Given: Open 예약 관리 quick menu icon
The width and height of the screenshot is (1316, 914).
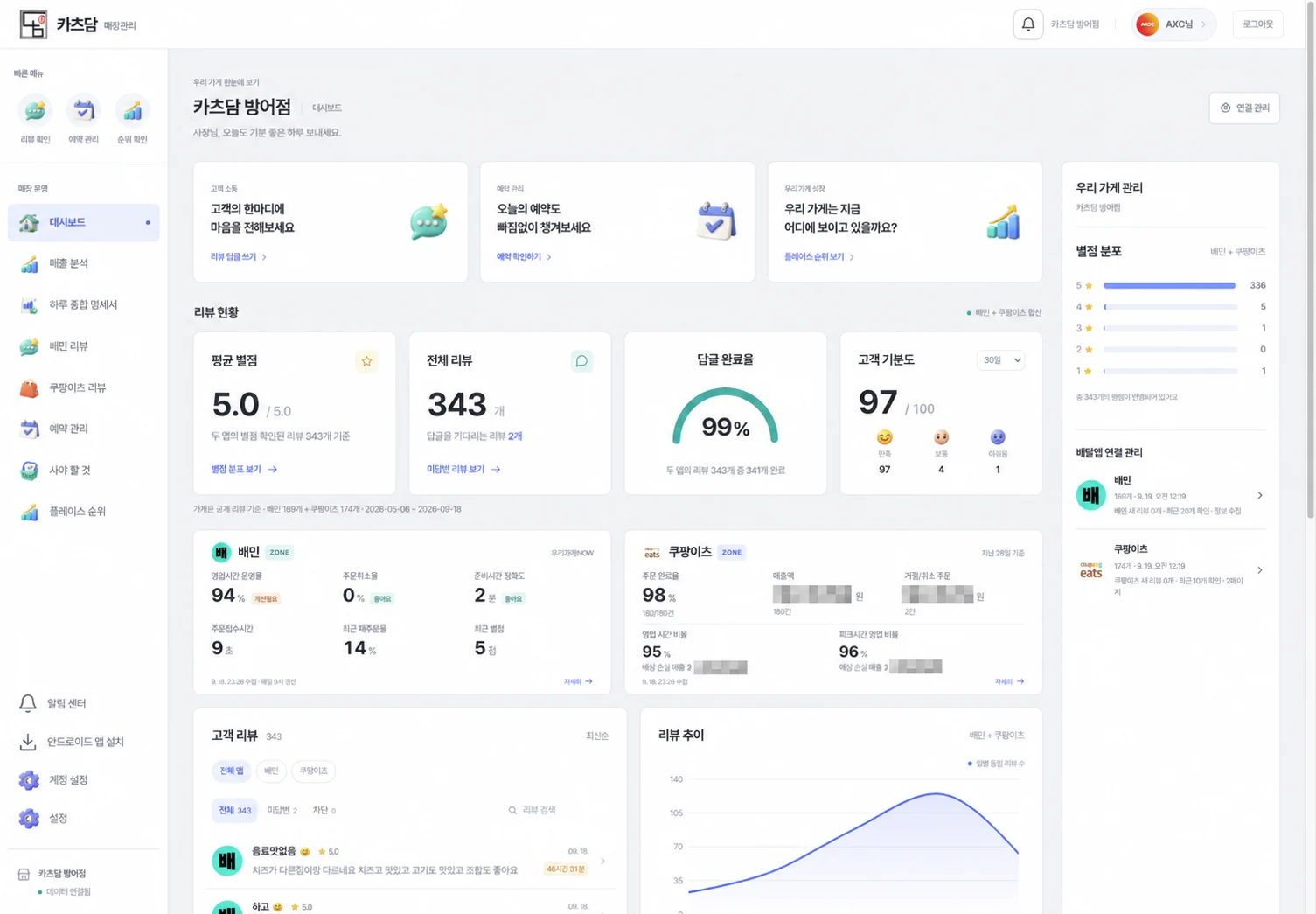Looking at the screenshot, I should pyautogui.click(x=84, y=111).
